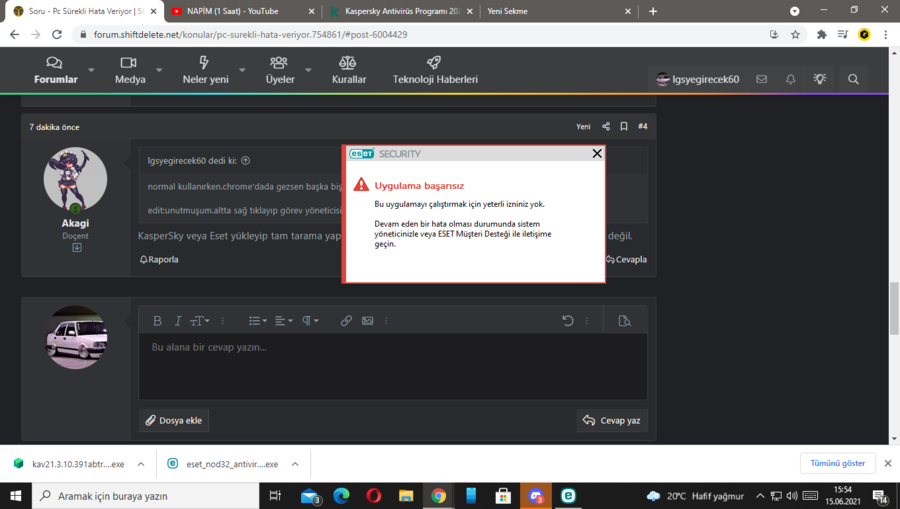
Task: Open the font size dropdown in editor
Action: (x=199, y=321)
